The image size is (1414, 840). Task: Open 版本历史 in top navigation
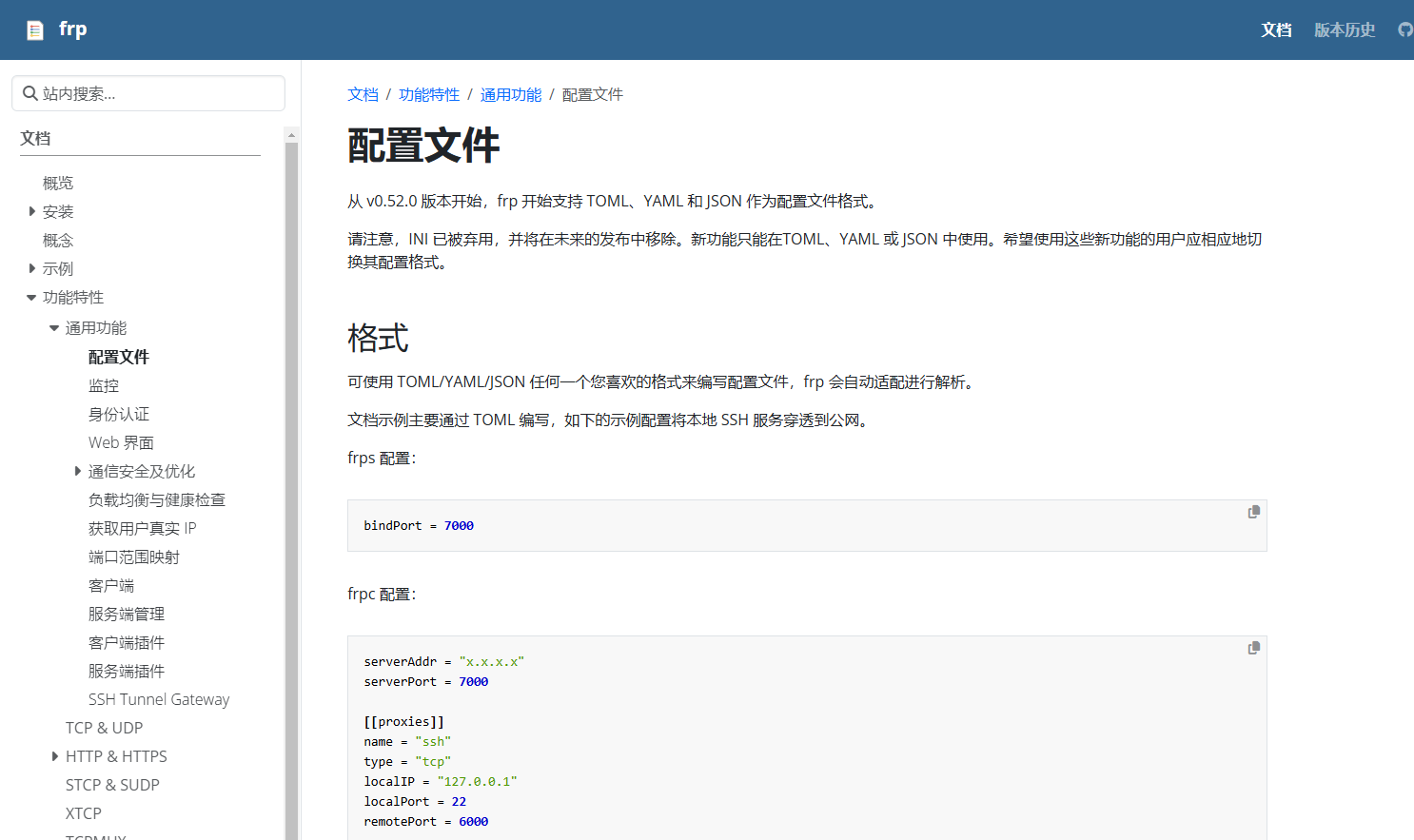1344,30
